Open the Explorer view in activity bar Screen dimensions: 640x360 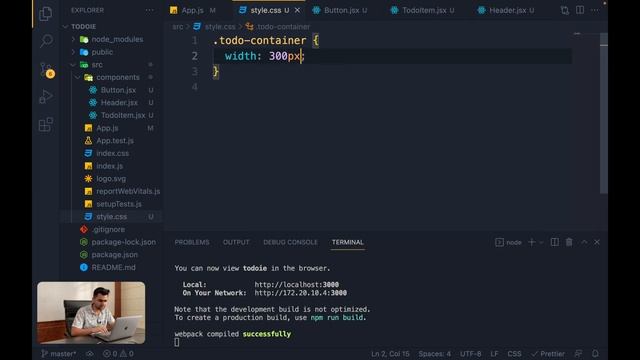click(45, 14)
